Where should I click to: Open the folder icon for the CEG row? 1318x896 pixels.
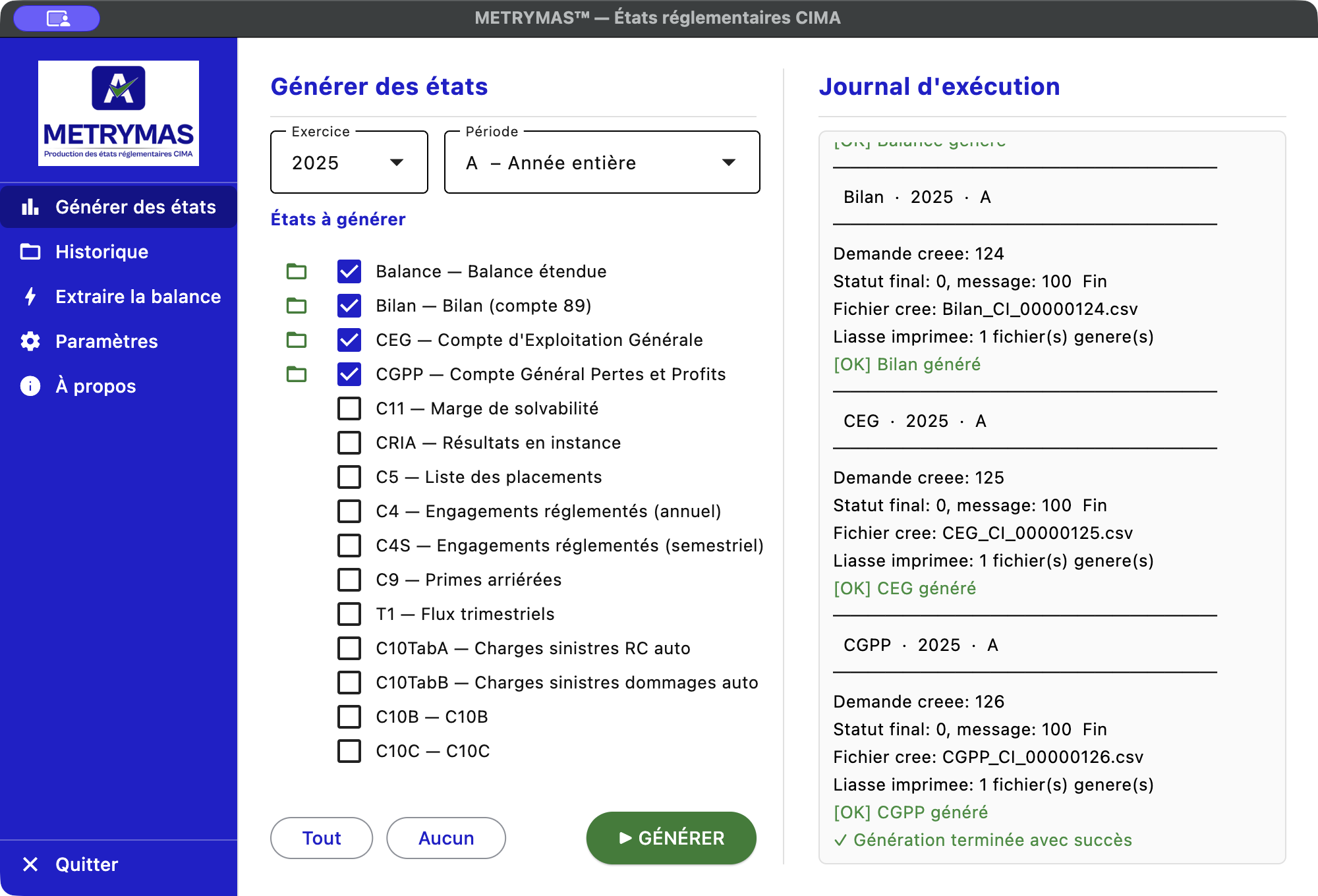[297, 340]
